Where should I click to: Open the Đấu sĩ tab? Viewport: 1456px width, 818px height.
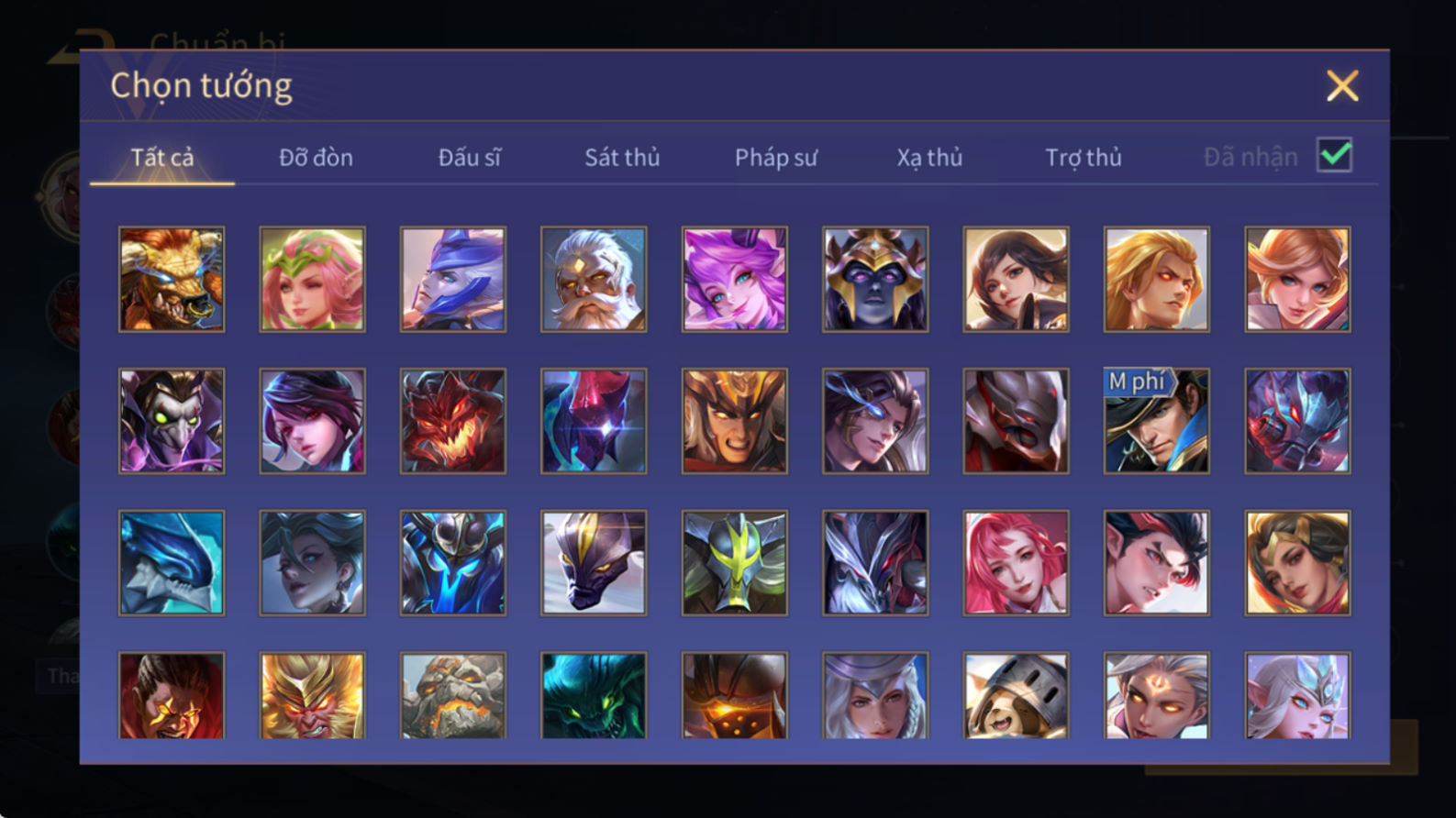click(469, 158)
